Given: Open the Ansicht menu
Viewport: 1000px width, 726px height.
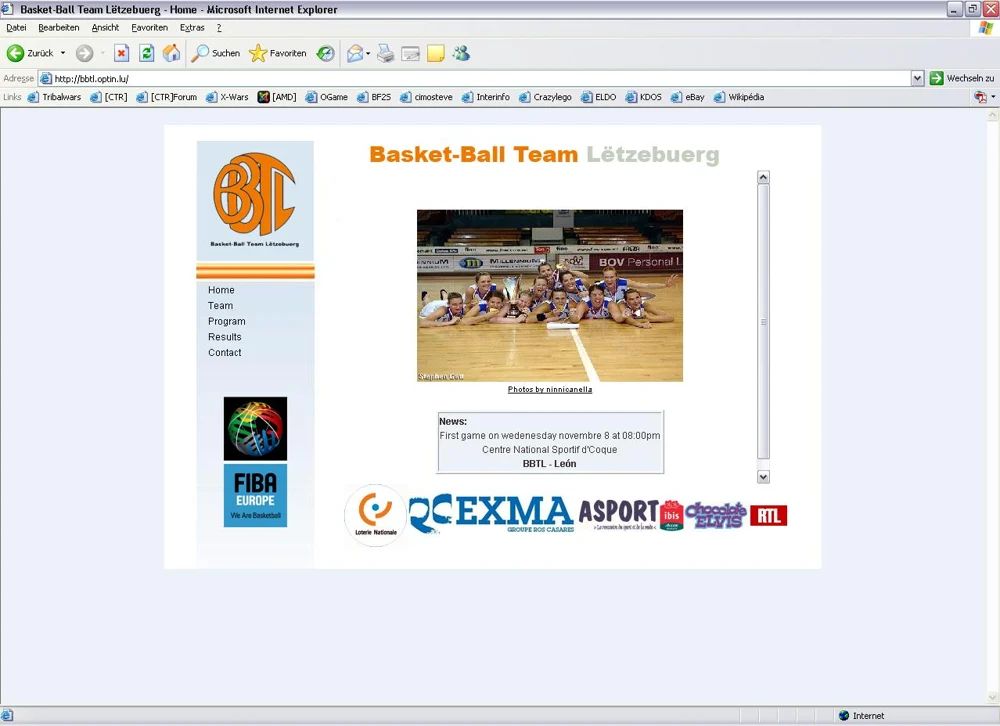Looking at the screenshot, I should tap(105, 27).
